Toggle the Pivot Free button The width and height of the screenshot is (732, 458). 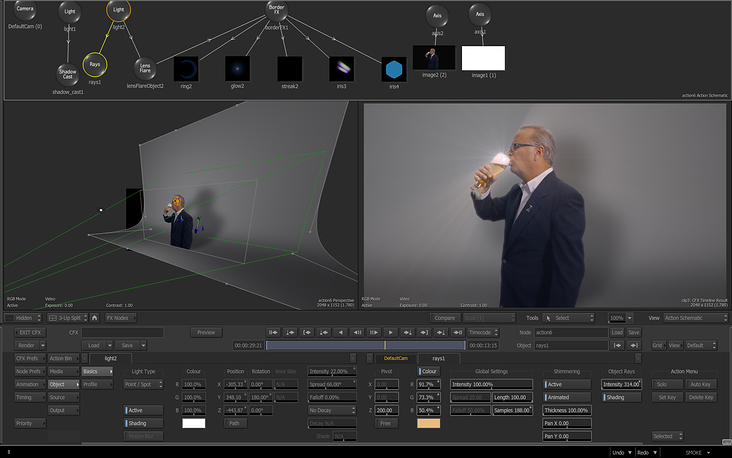(x=386, y=423)
